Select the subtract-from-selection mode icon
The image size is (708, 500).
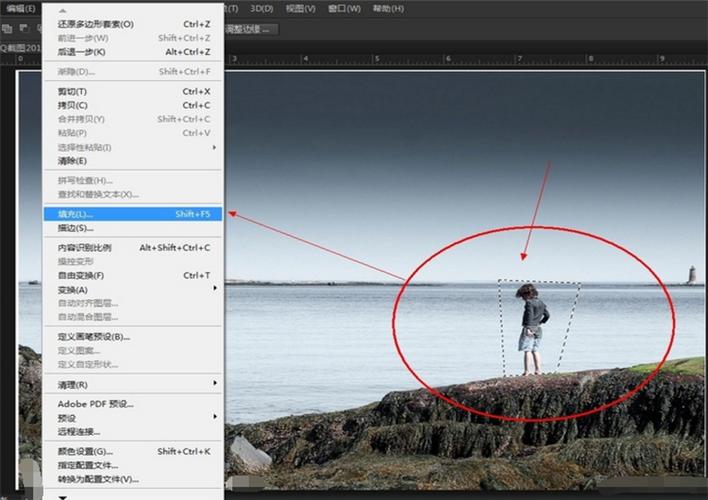coord(23,29)
